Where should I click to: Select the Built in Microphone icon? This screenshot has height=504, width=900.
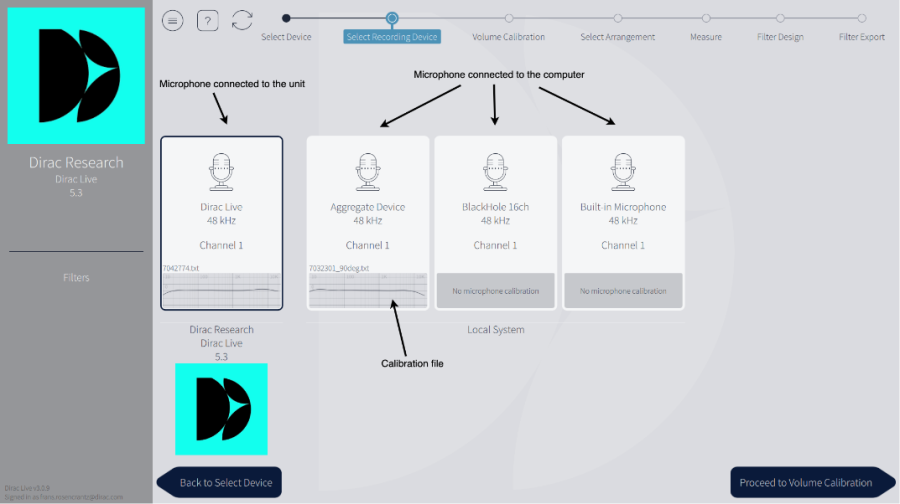(x=623, y=172)
